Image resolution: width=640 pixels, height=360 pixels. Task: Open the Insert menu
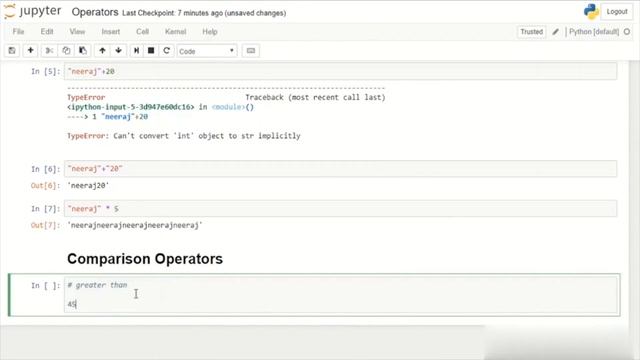[x=111, y=31]
